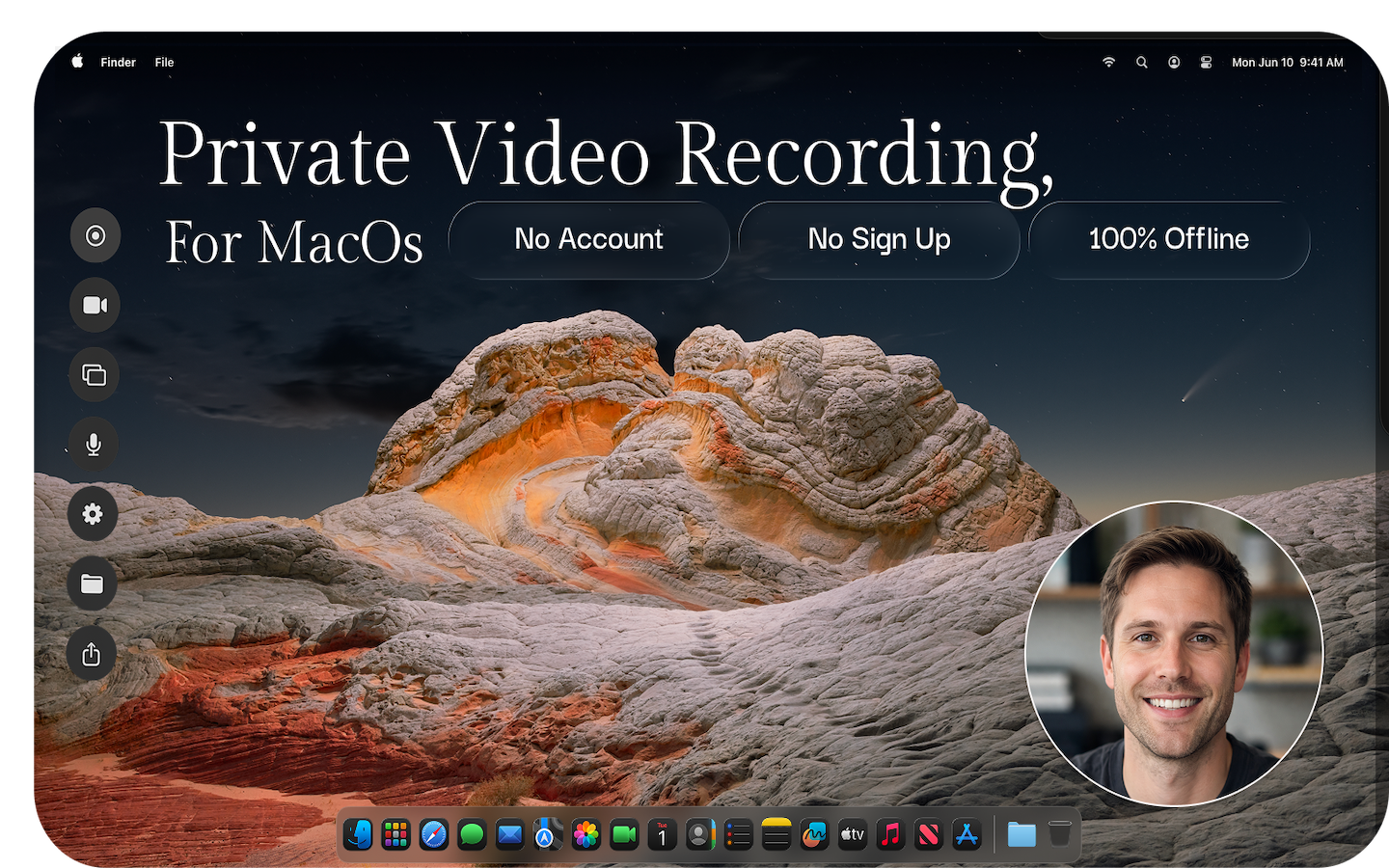Click the share export icon in sidebar
The image size is (1389, 868).
pos(92,655)
